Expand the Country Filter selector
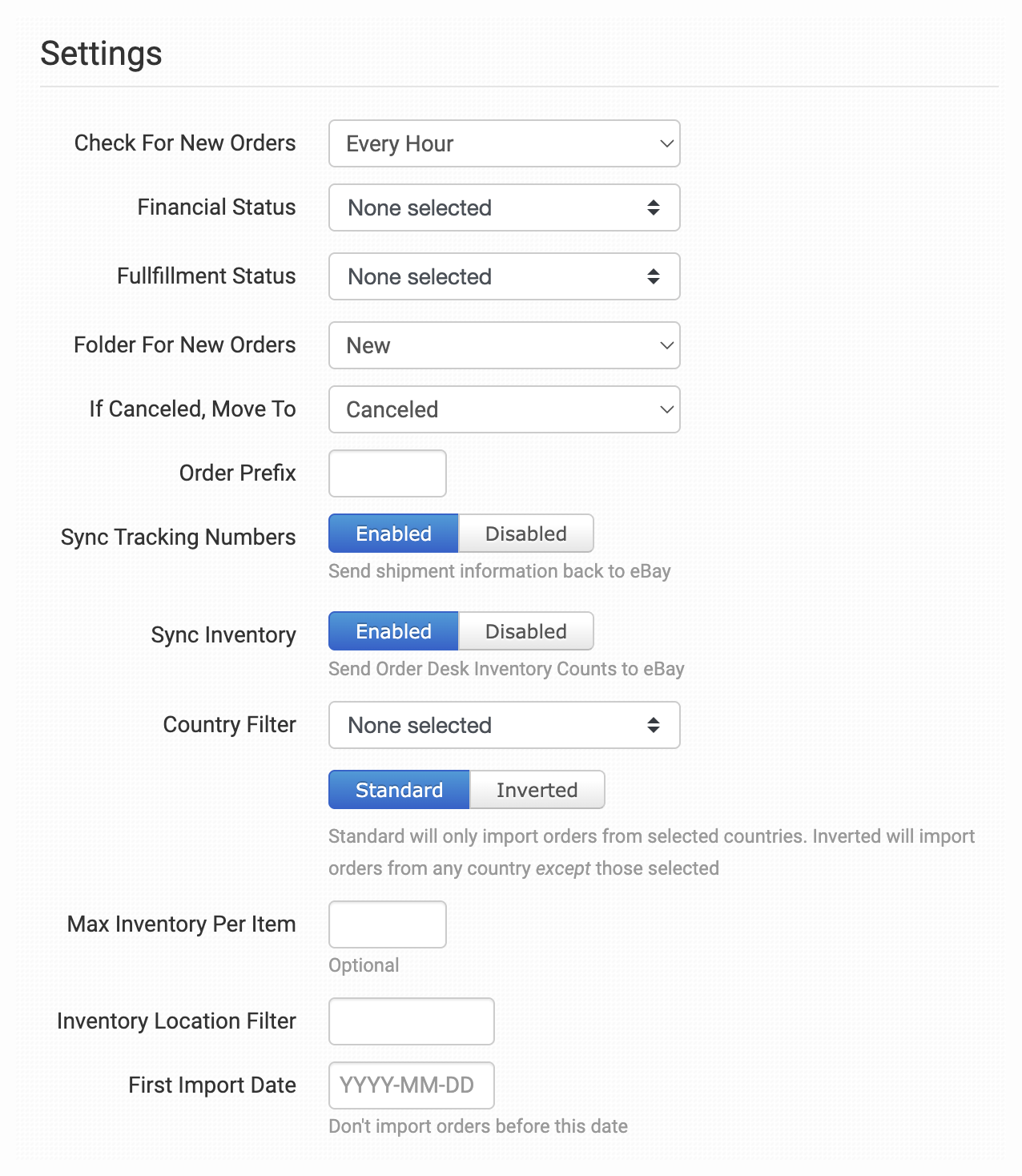 [505, 725]
